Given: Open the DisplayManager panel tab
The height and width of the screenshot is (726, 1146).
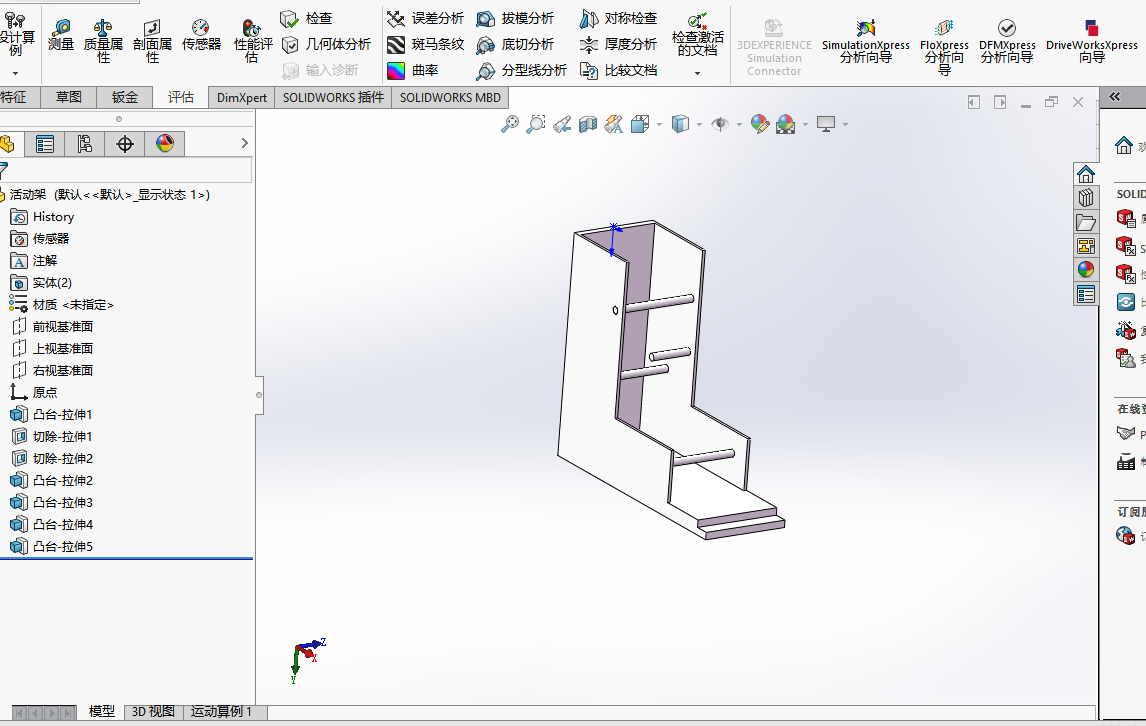Looking at the screenshot, I should (x=165, y=144).
